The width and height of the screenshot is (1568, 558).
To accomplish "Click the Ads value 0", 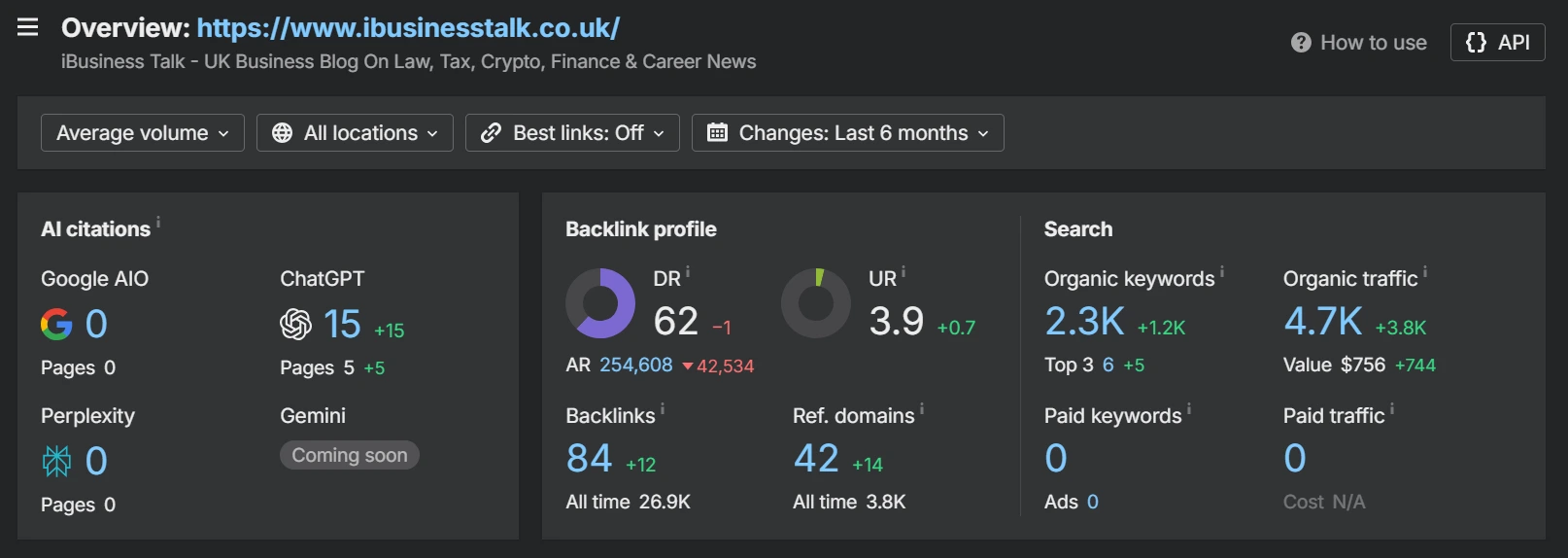I will pyautogui.click(x=1093, y=502).
